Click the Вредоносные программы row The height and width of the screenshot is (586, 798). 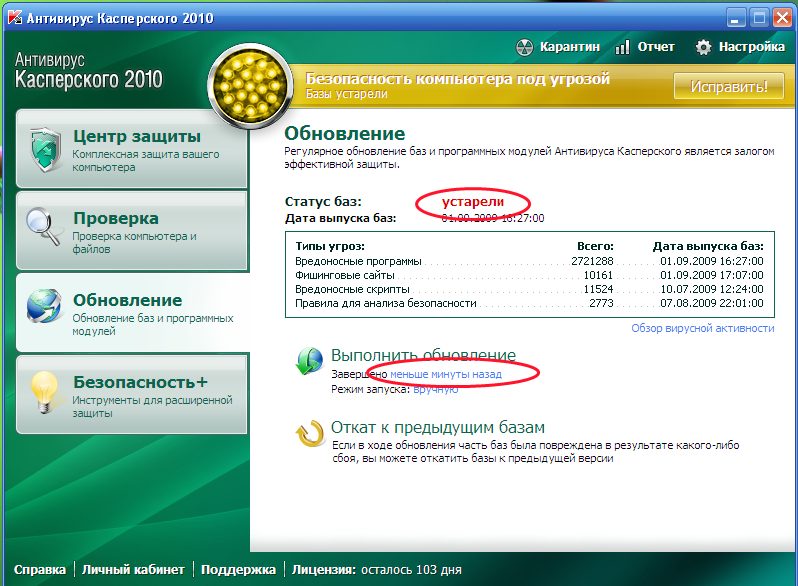(529, 261)
